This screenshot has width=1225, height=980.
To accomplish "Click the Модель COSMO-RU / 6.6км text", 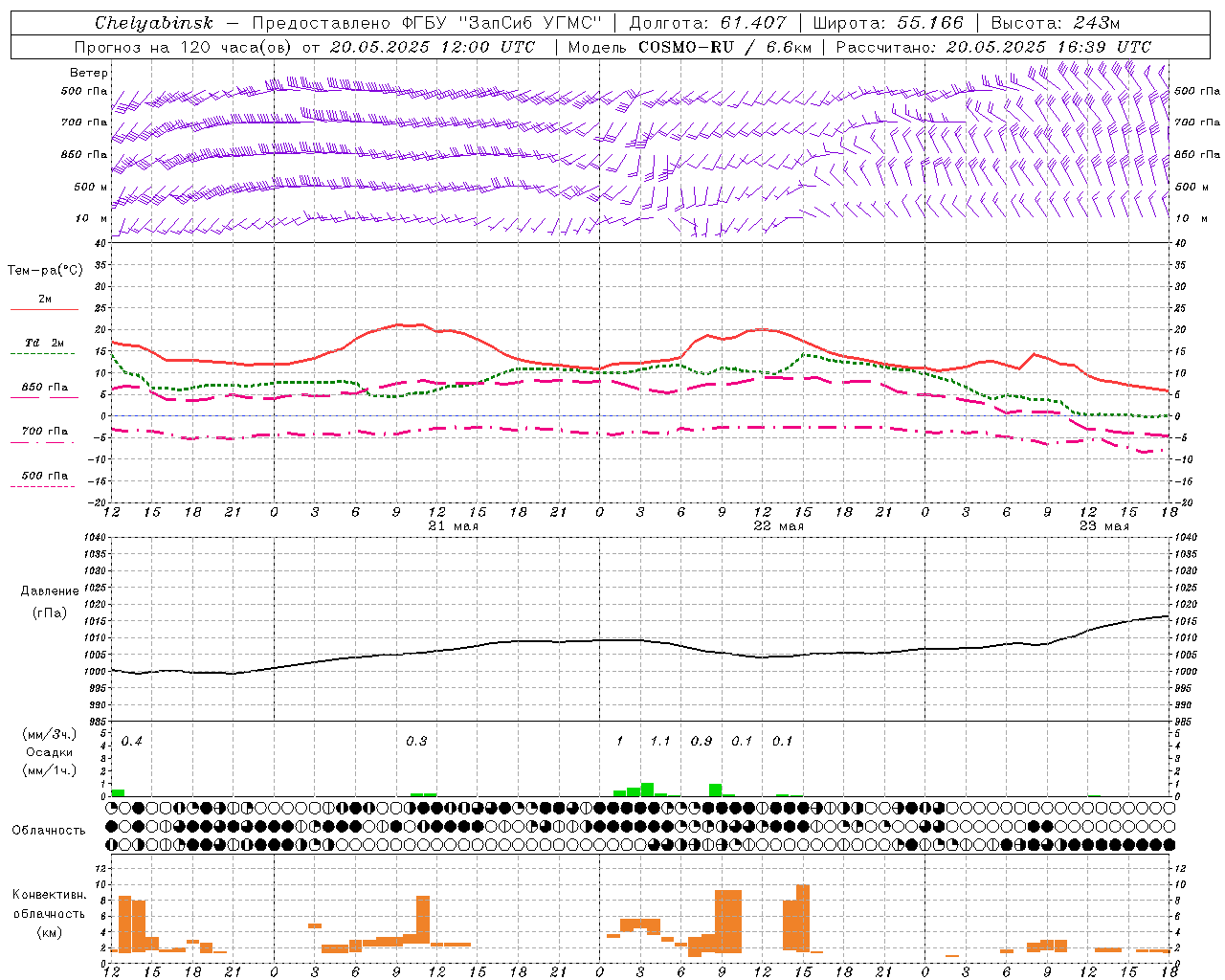I will click(x=690, y=47).
